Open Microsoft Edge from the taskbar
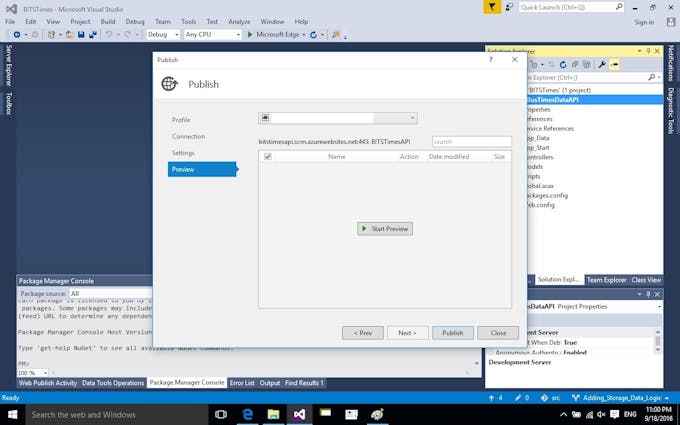This screenshot has height=425, width=680. tap(247, 414)
